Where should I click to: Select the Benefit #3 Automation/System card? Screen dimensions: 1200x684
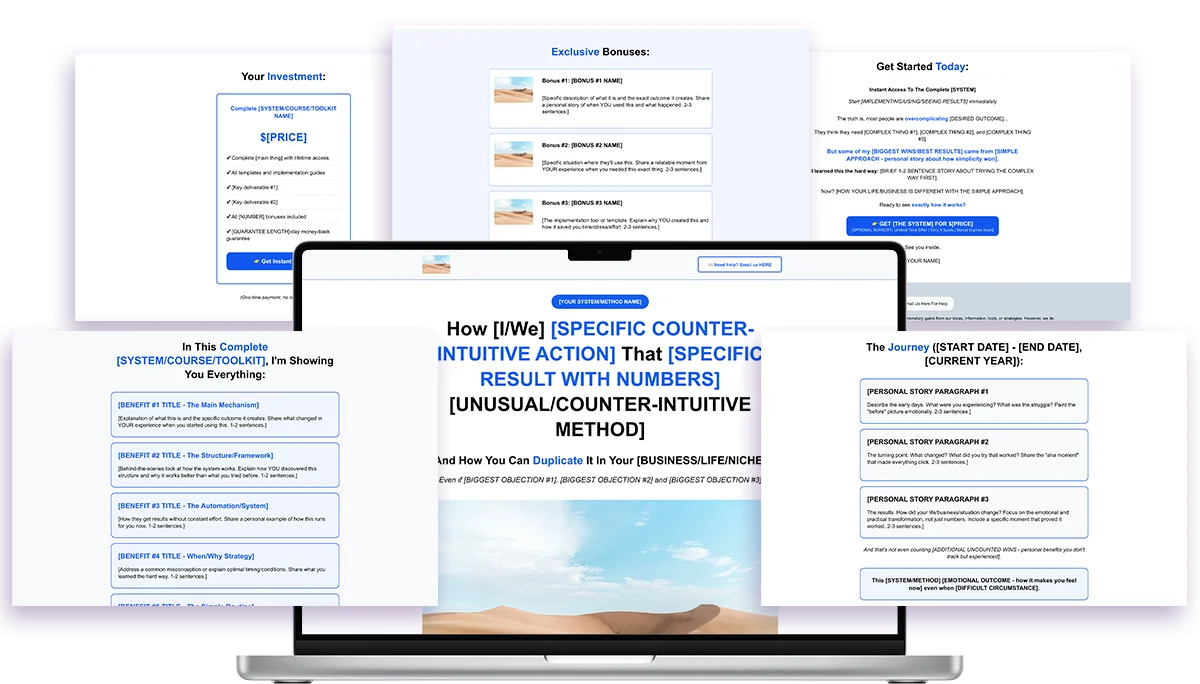(x=225, y=515)
